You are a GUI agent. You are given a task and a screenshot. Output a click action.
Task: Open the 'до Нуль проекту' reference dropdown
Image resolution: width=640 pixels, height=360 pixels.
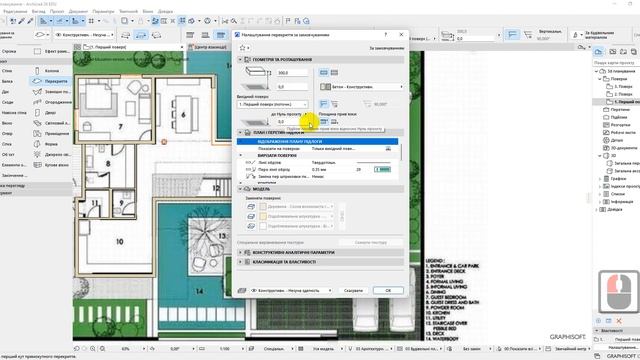coord(289,114)
